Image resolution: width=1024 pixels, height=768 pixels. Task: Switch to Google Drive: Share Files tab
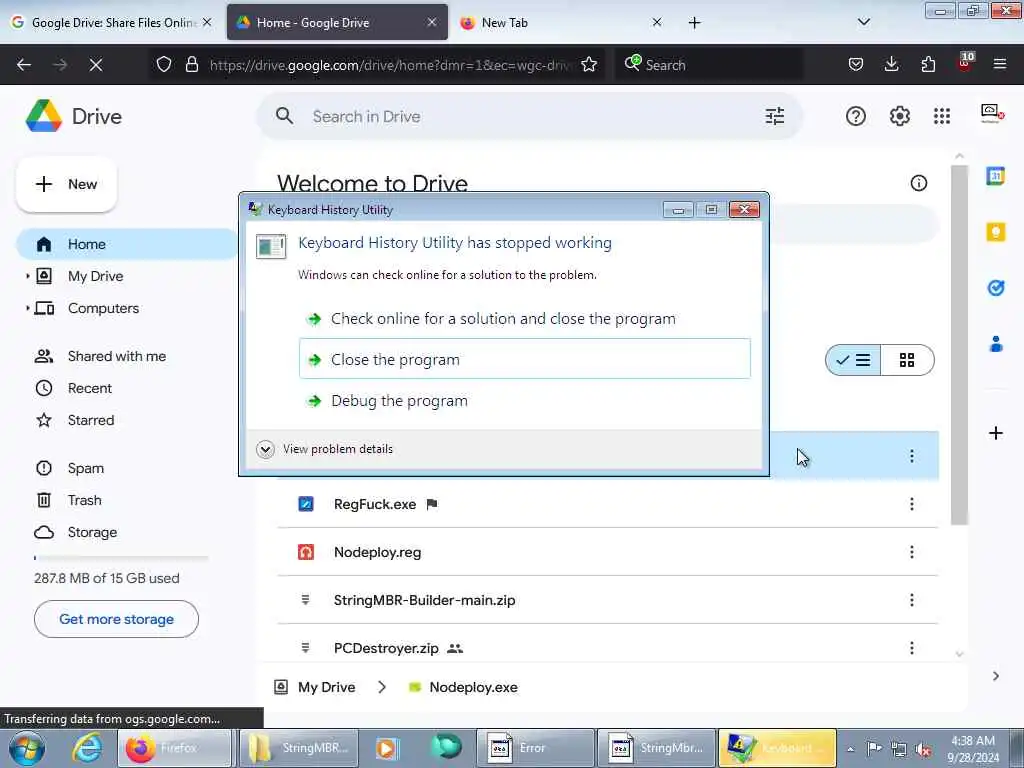click(111, 22)
